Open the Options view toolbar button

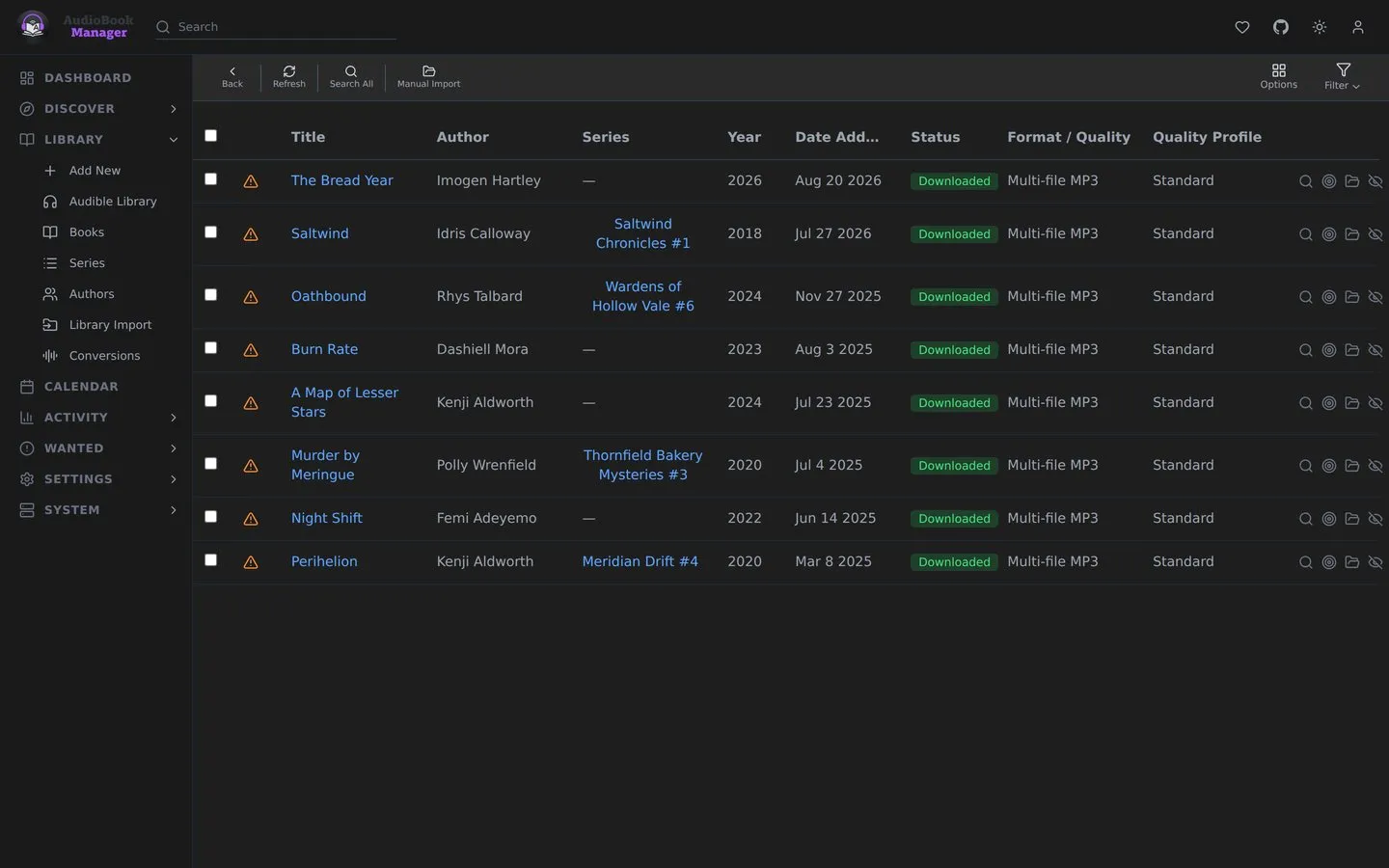pos(1278,77)
